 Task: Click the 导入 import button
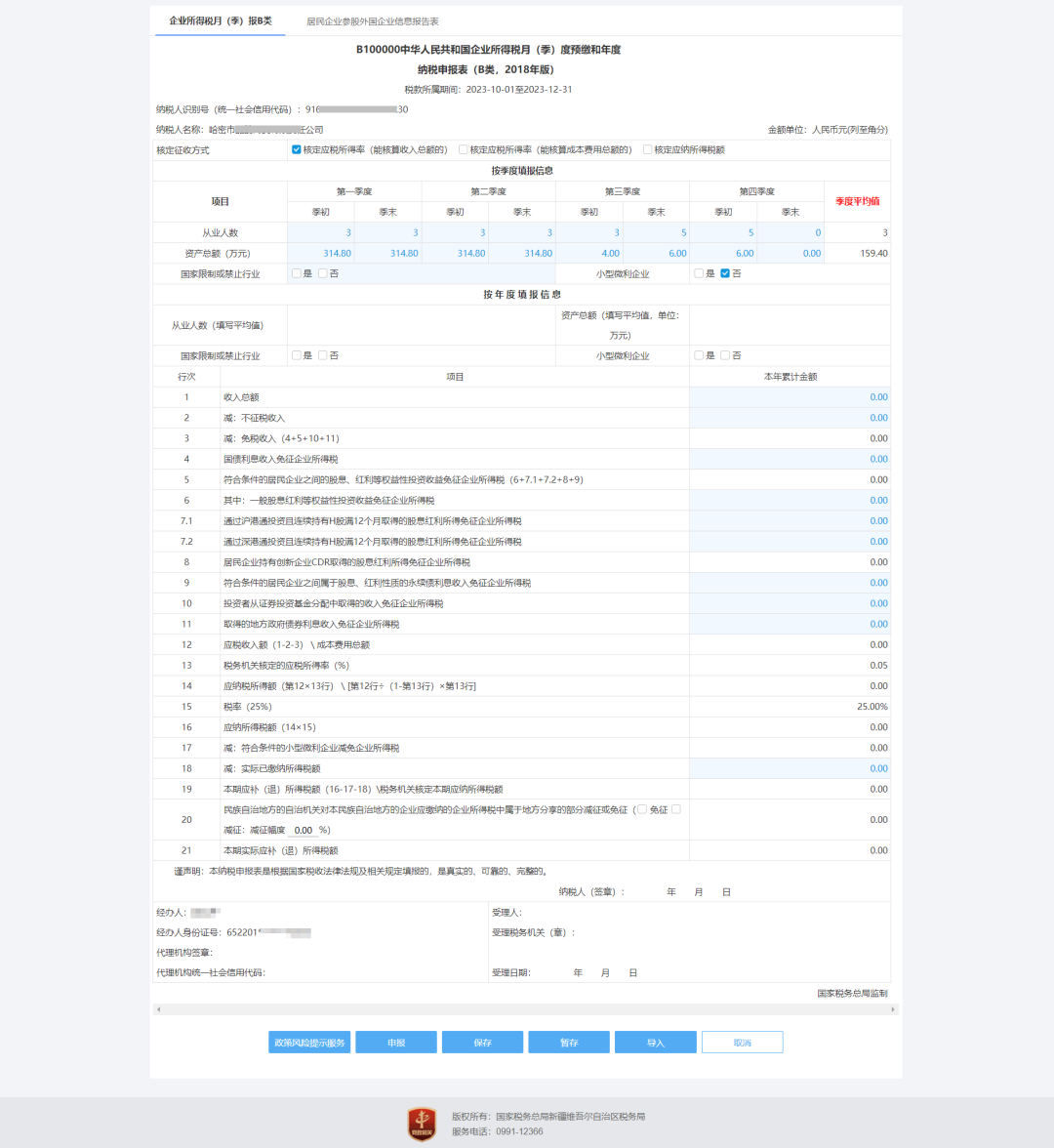(x=655, y=1042)
